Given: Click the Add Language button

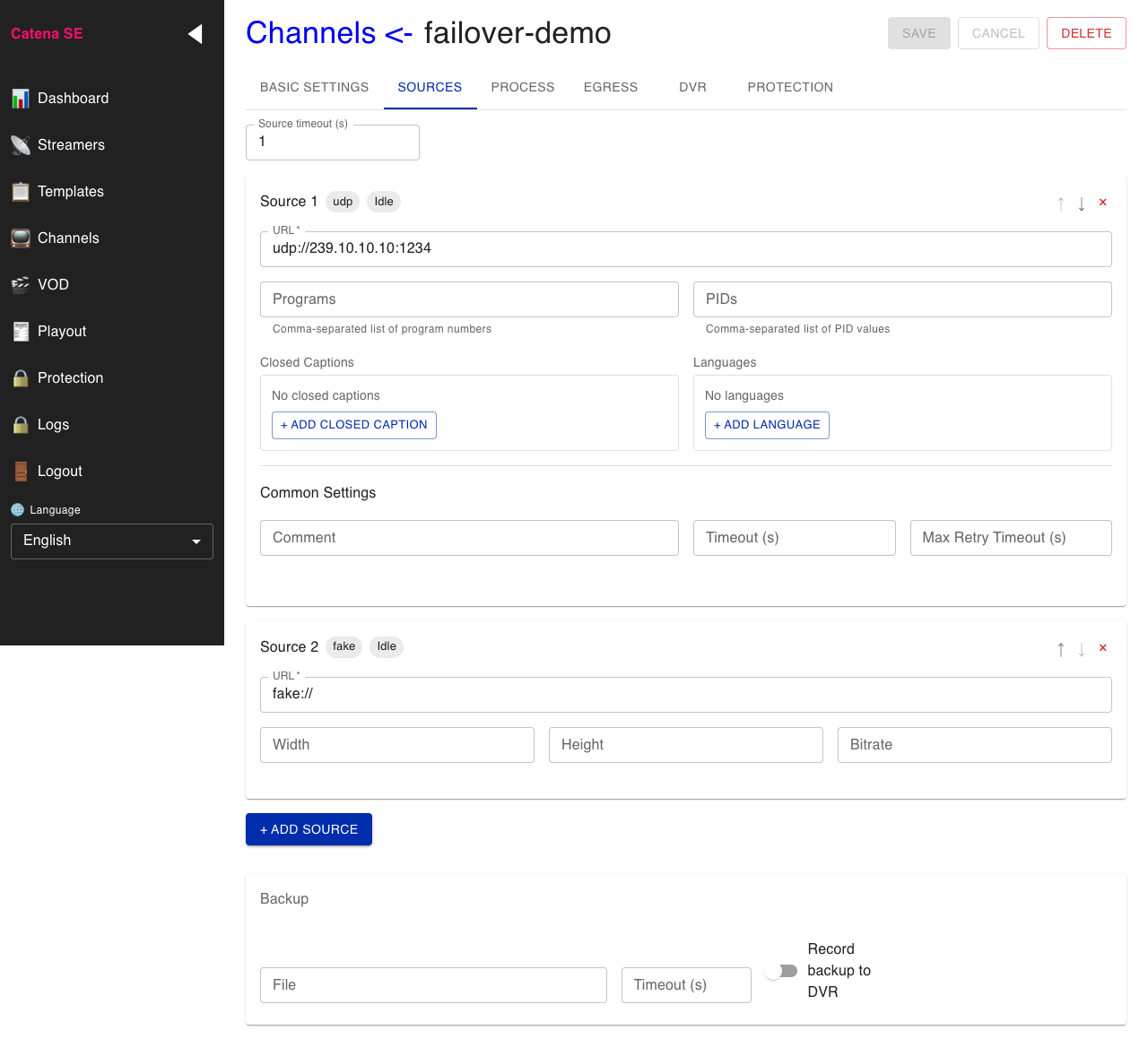Looking at the screenshot, I should point(767,425).
